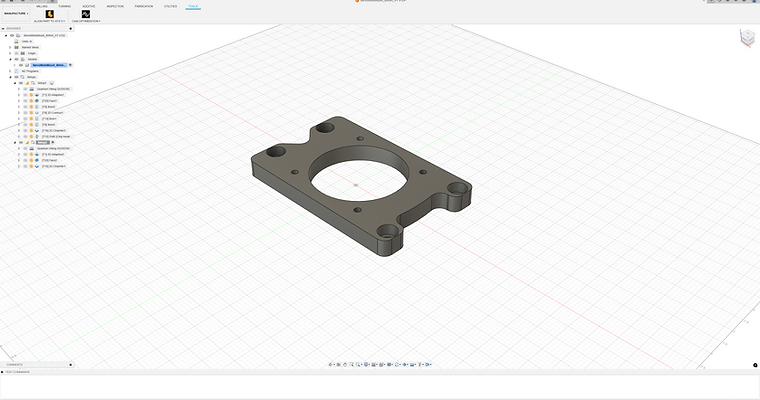The width and height of the screenshot is (760, 400).
Task: Click the Quantum Viking machine icon under Setup1
Action: (x=32, y=89)
